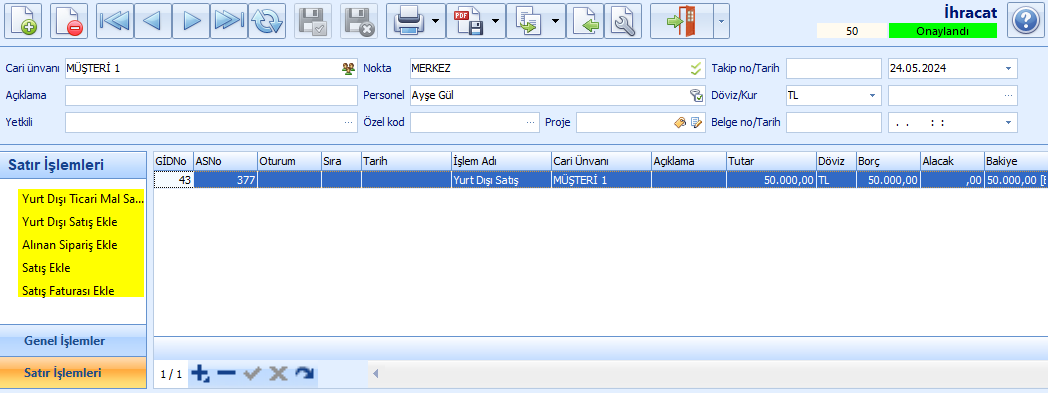Click the Satır İşlemleri panel header
Screen dimensions: 1048x393
click(x=73, y=165)
